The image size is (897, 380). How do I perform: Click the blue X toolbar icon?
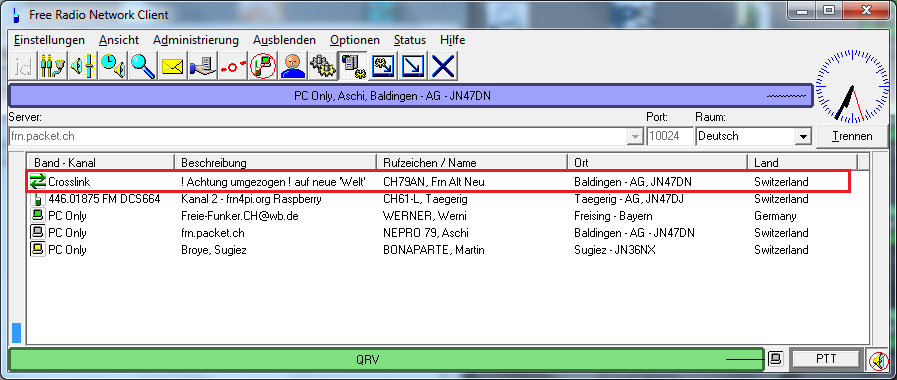click(443, 66)
